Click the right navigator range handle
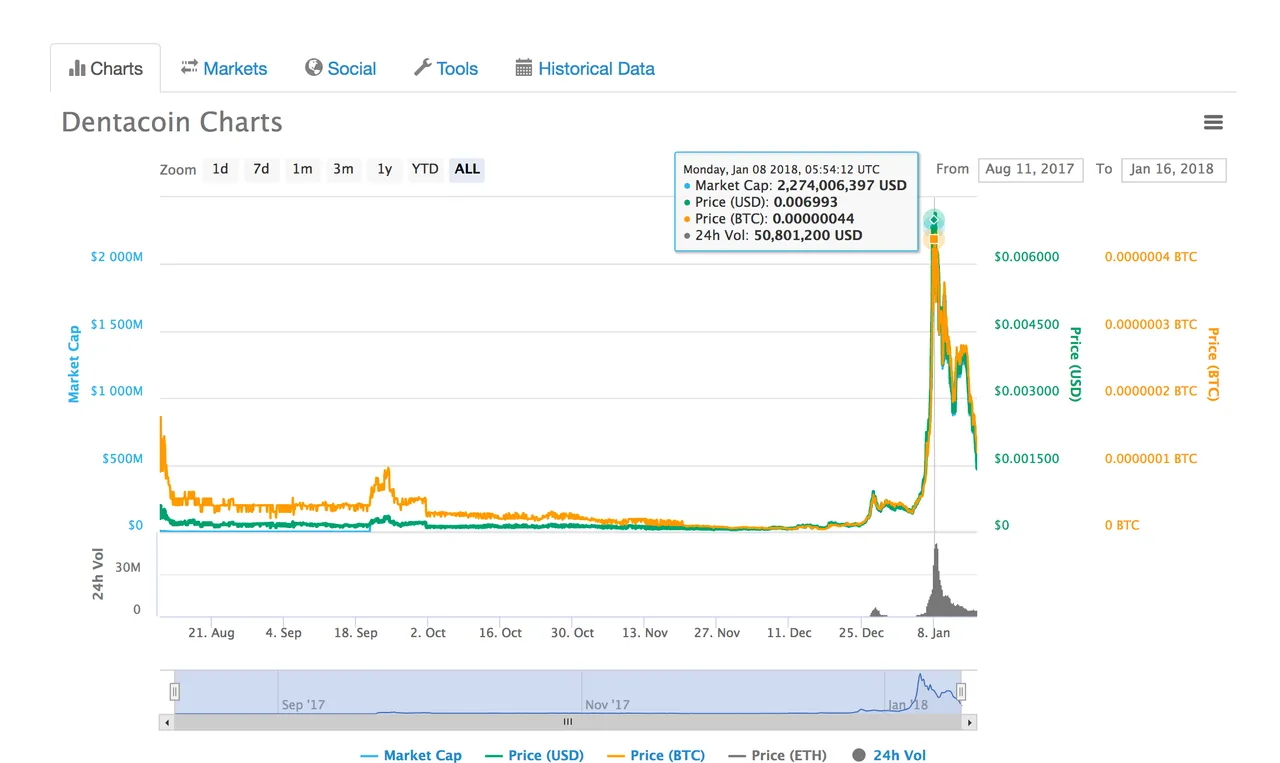This screenshot has height=763, width=1280. tap(961, 691)
